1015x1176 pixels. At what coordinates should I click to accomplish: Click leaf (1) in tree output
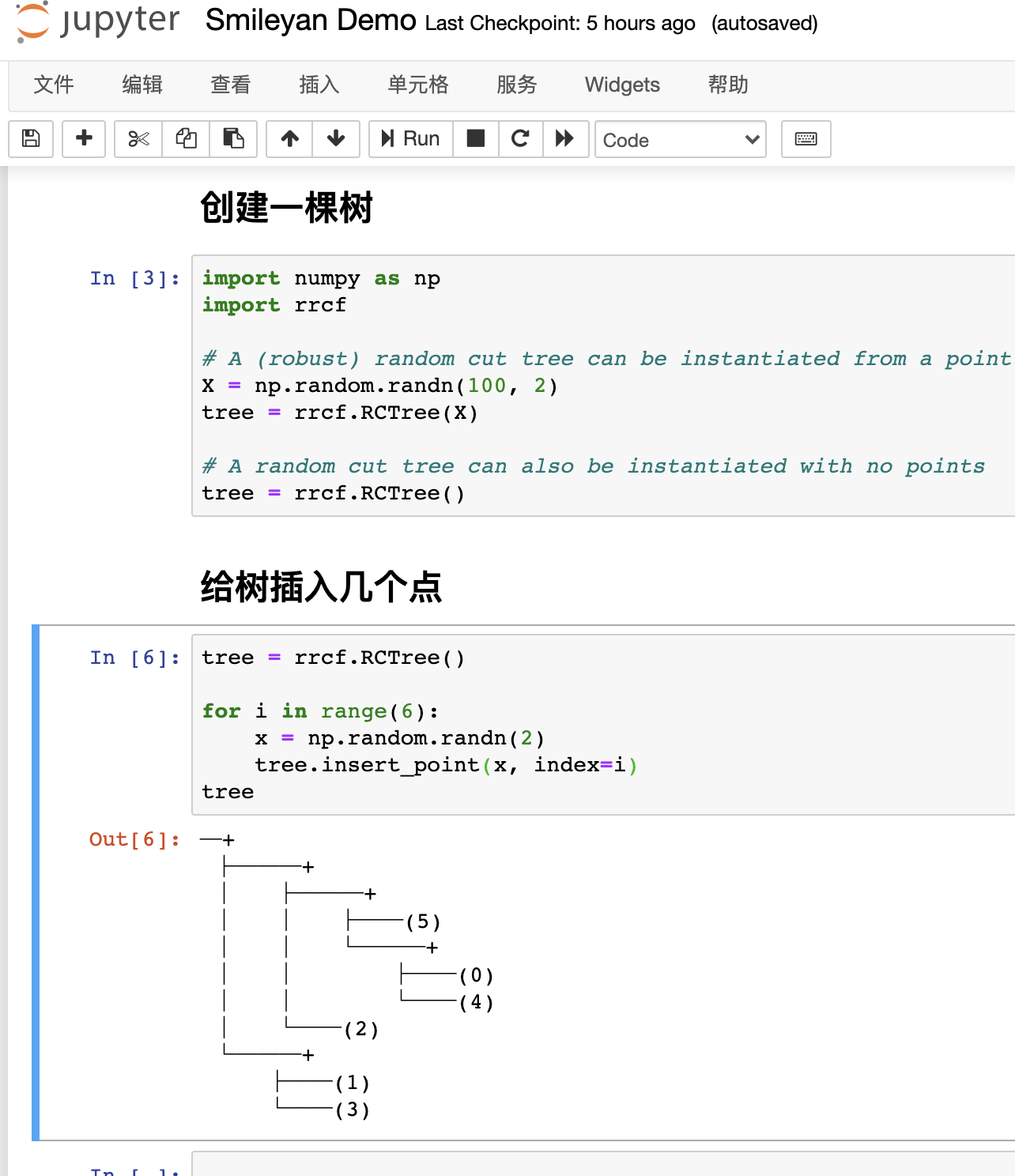(352, 1083)
